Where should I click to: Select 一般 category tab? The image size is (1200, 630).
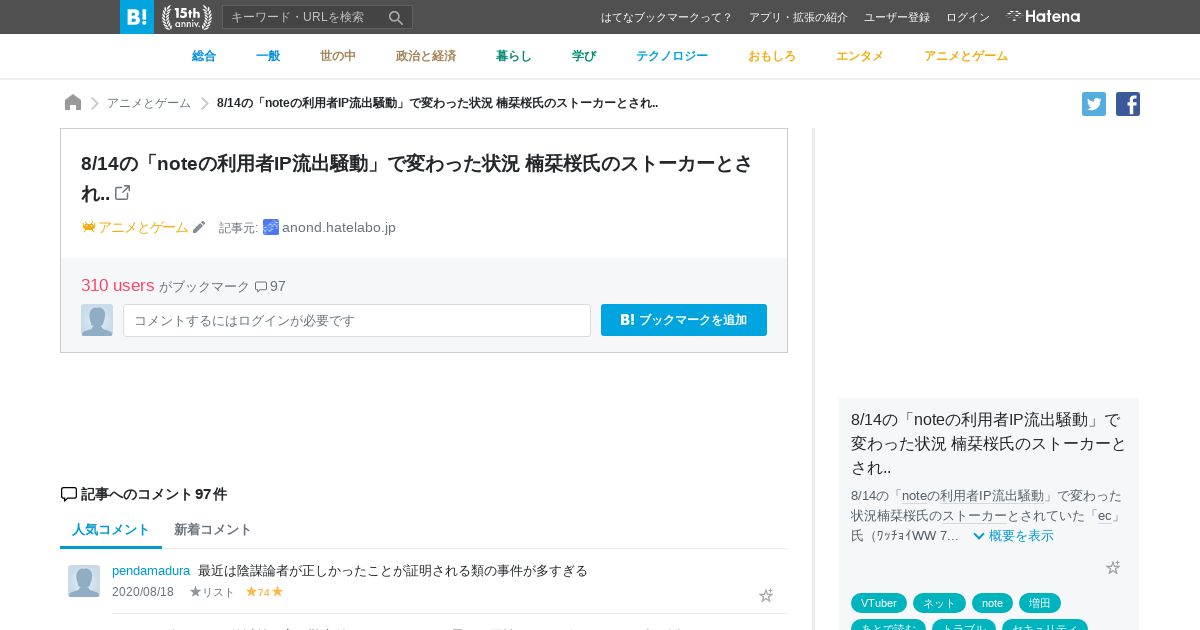268,56
